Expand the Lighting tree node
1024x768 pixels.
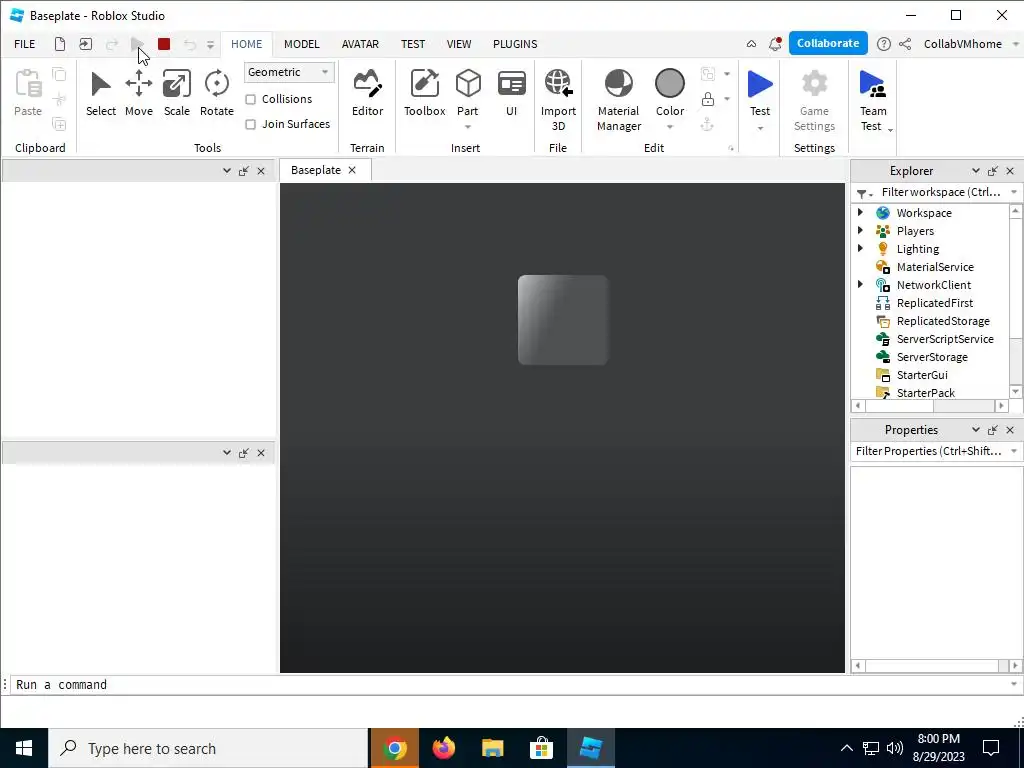click(x=861, y=248)
